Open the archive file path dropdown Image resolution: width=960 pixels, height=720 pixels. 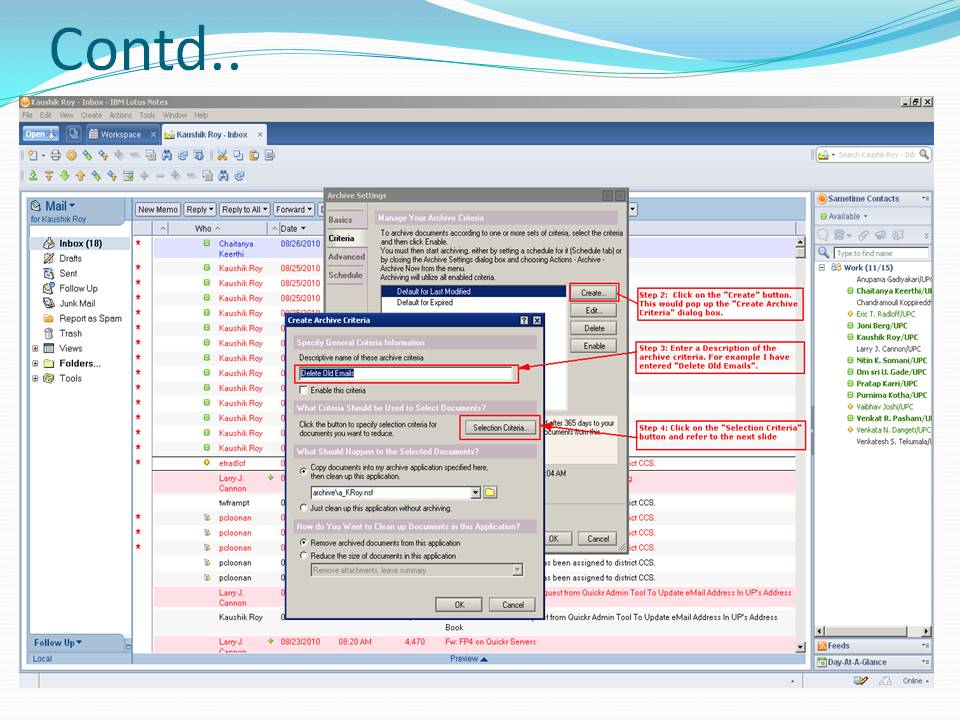point(475,492)
